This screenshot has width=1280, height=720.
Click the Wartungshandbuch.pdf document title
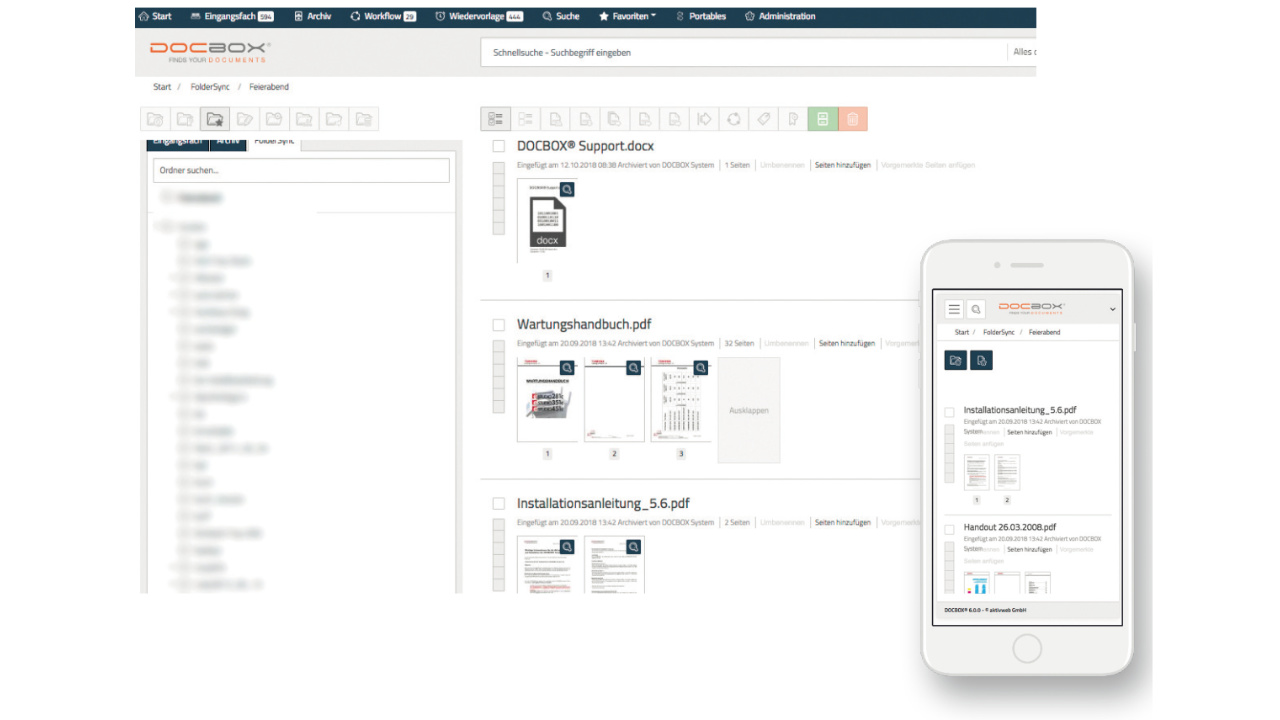coord(584,325)
